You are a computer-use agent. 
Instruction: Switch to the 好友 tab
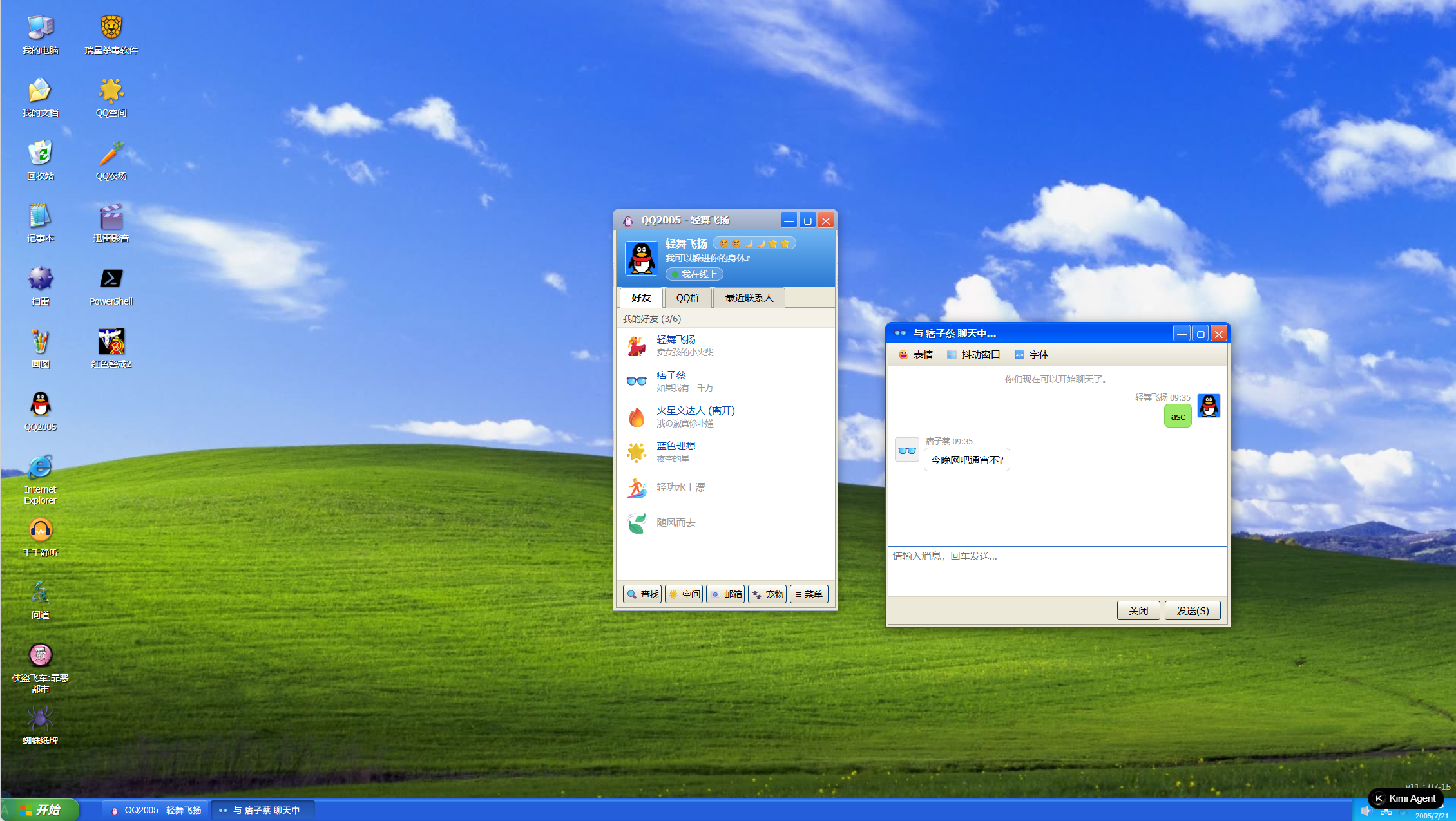(x=641, y=298)
